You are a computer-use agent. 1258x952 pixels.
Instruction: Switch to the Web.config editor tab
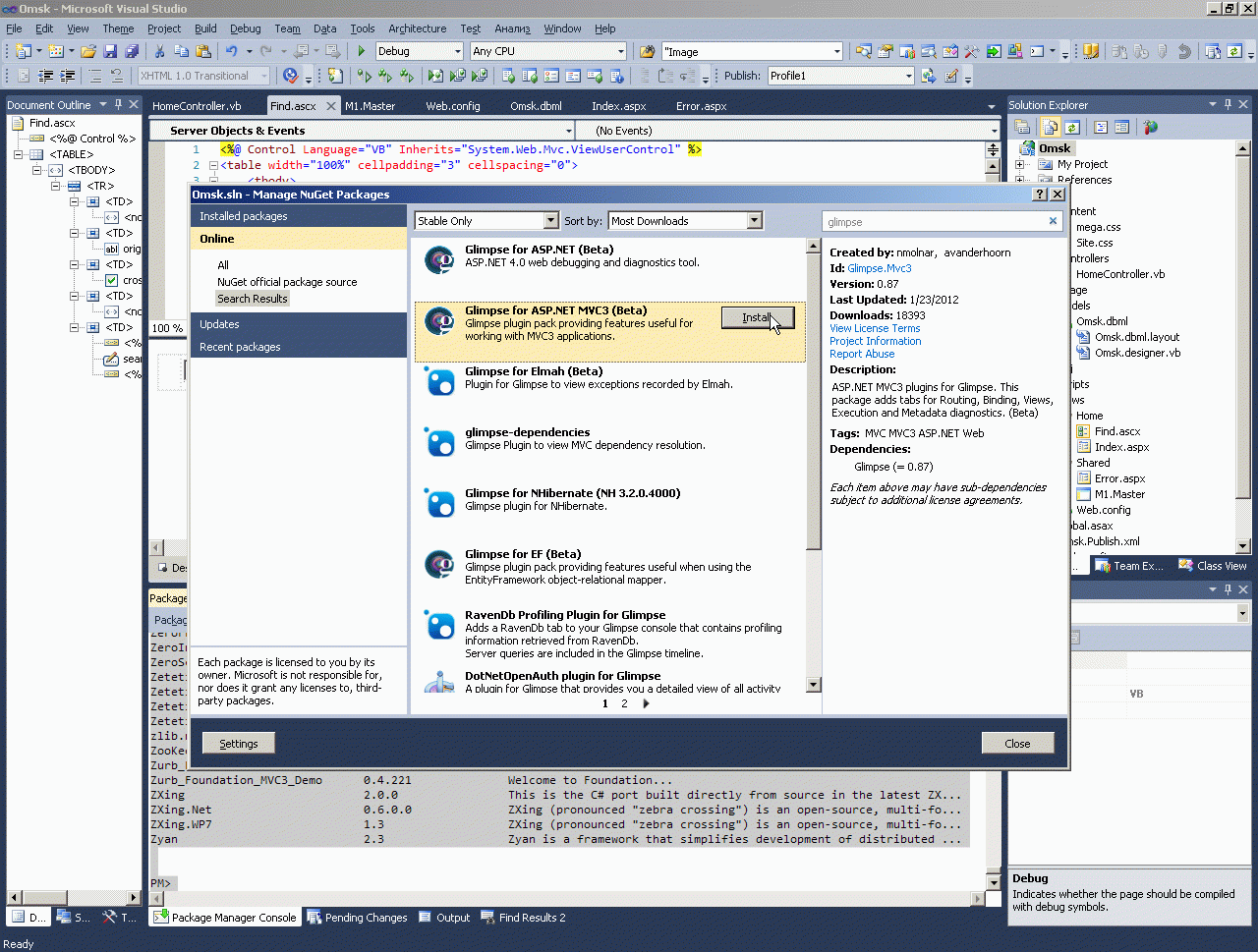(453, 106)
